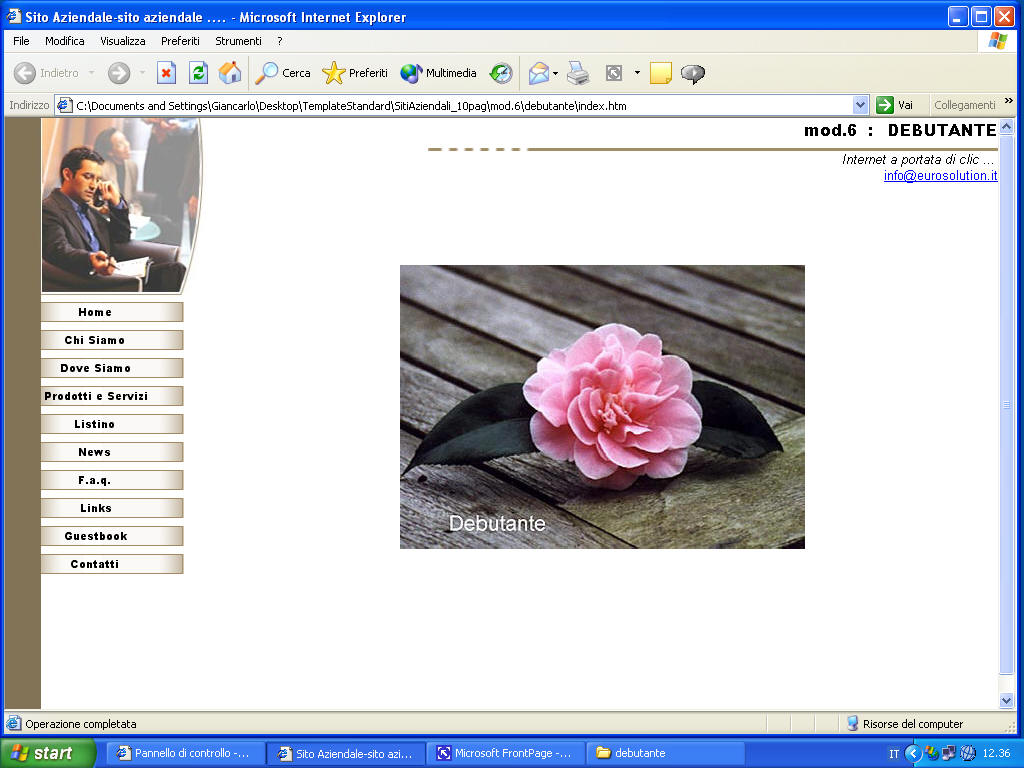This screenshot has height=768, width=1024.
Task: Expand the Back button history dropdown arrow
Action: (x=91, y=73)
